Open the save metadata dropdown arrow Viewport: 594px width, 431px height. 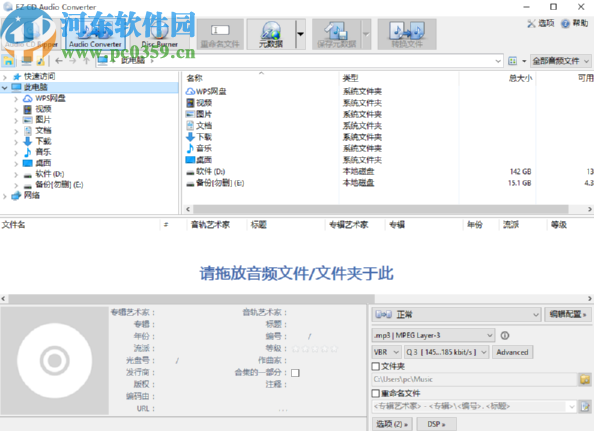[366, 34]
